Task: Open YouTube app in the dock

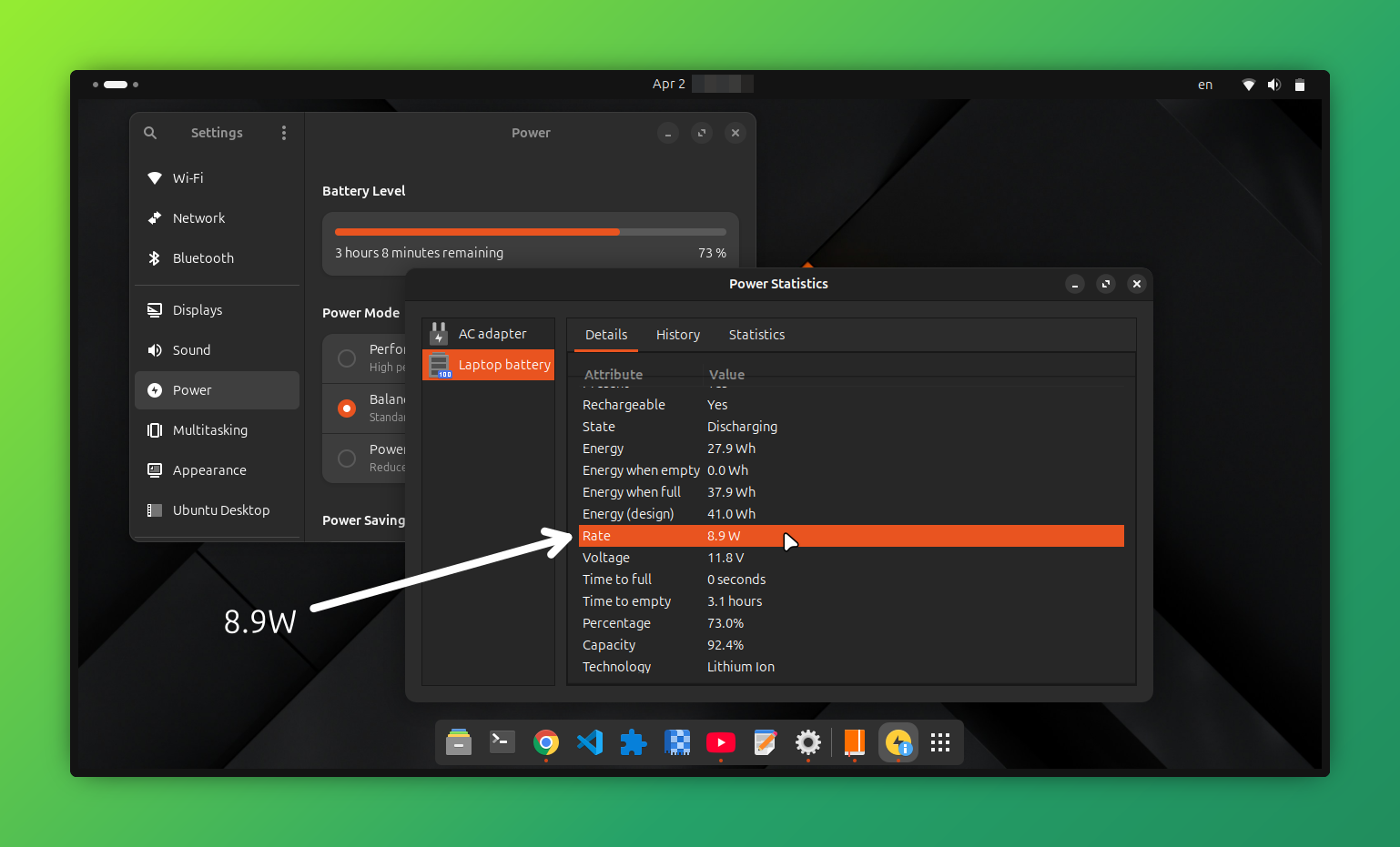Action: [721, 742]
